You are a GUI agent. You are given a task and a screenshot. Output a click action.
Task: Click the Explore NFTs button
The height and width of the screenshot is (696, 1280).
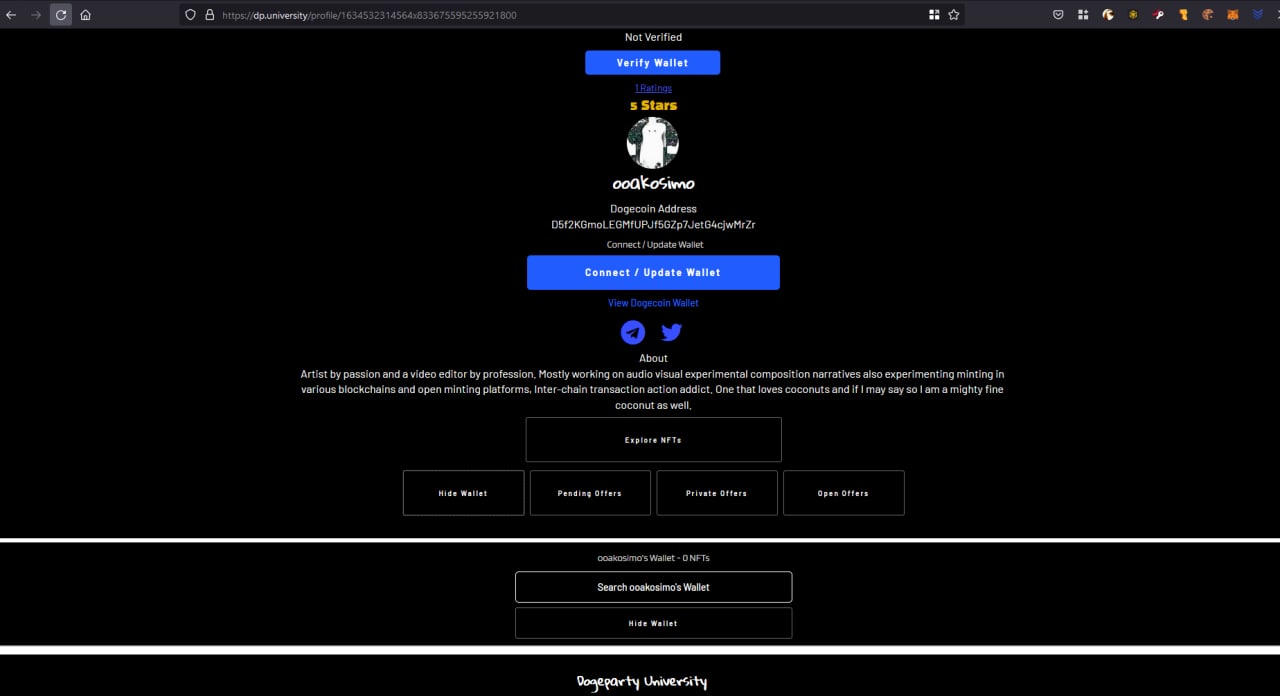pyautogui.click(x=653, y=440)
